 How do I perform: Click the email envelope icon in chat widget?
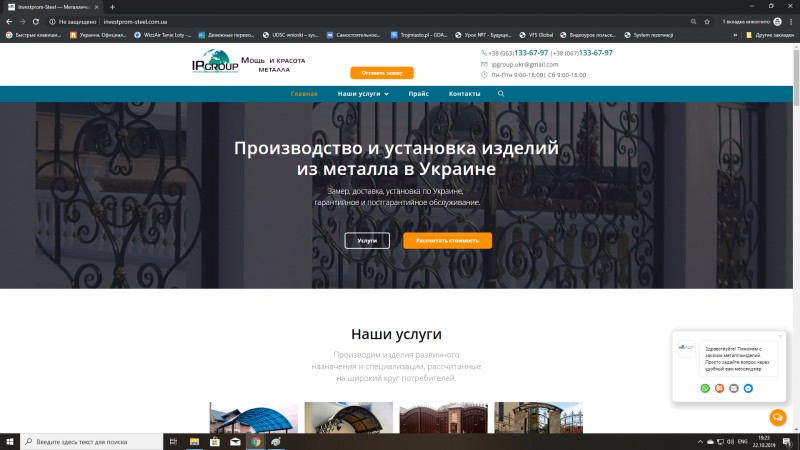pyautogui.click(x=734, y=388)
